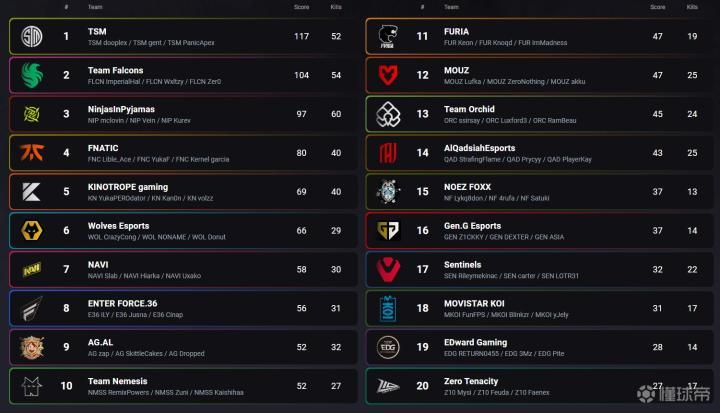Click the MOVISTAR KOI logo
The width and height of the screenshot is (720, 413).
click(388, 309)
